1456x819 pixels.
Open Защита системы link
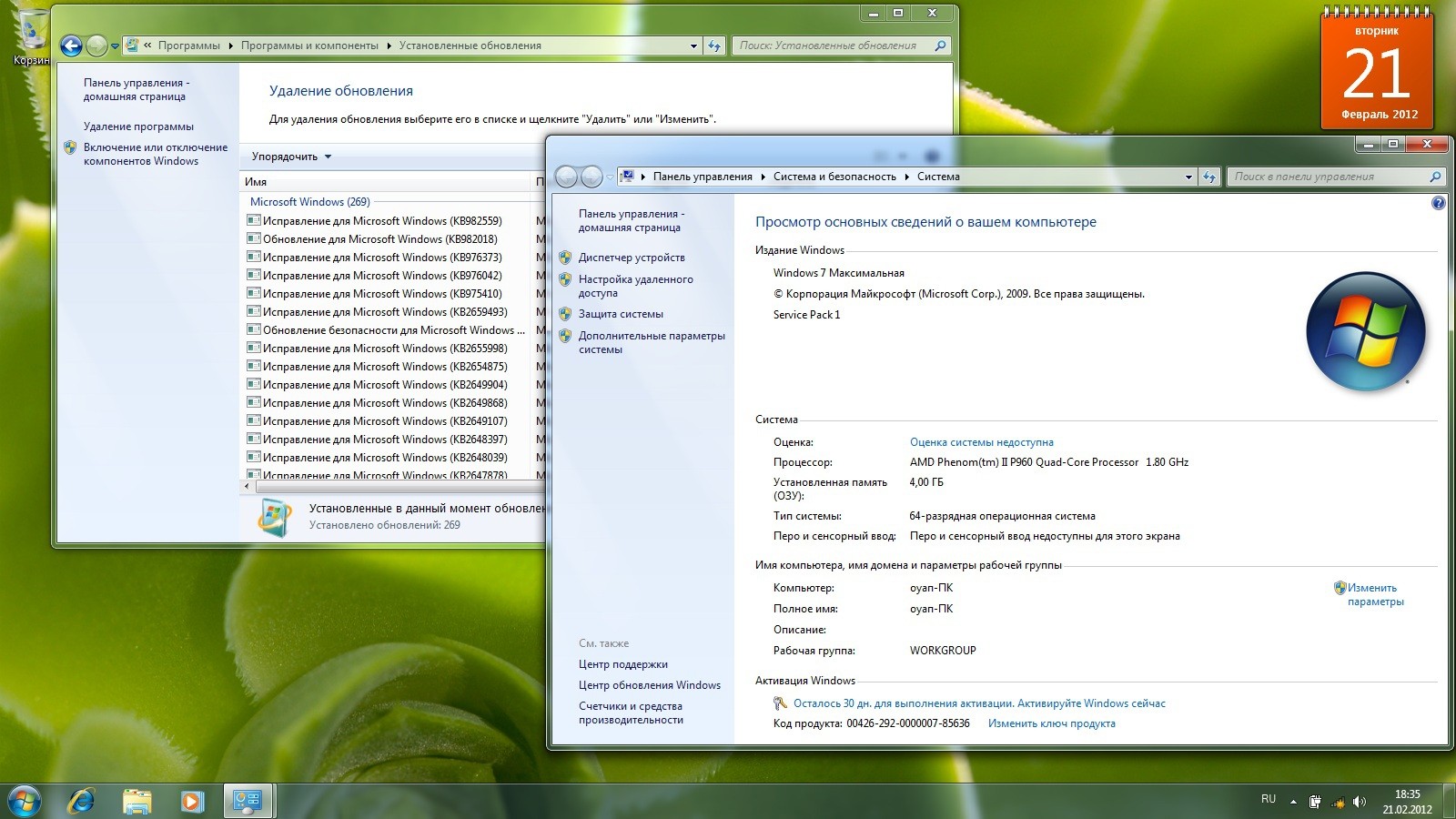click(x=621, y=314)
